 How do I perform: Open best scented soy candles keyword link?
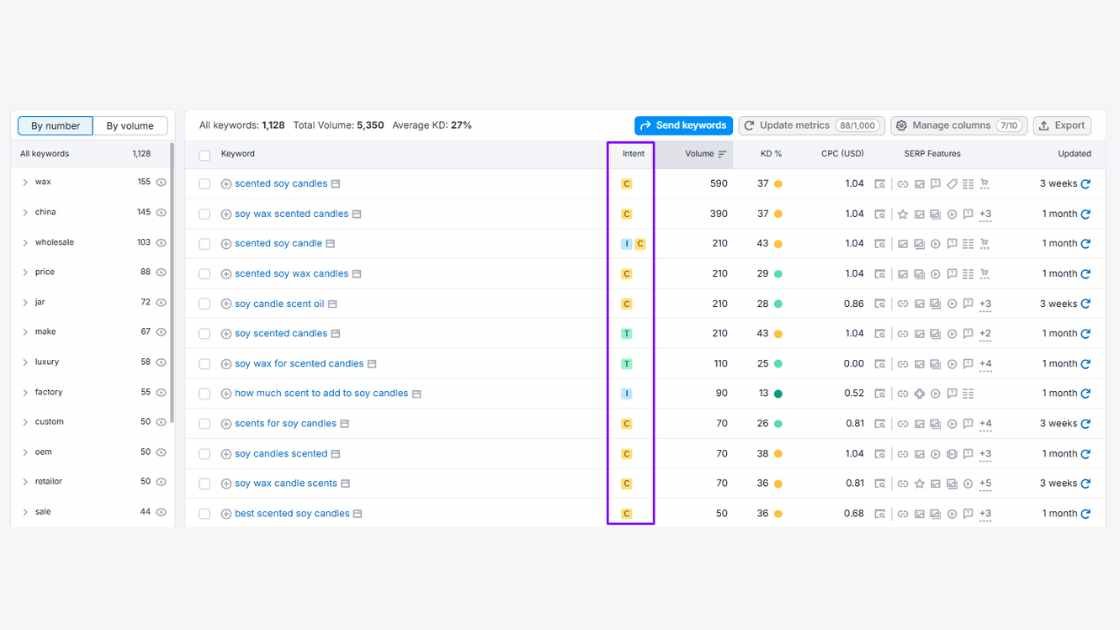pos(292,514)
